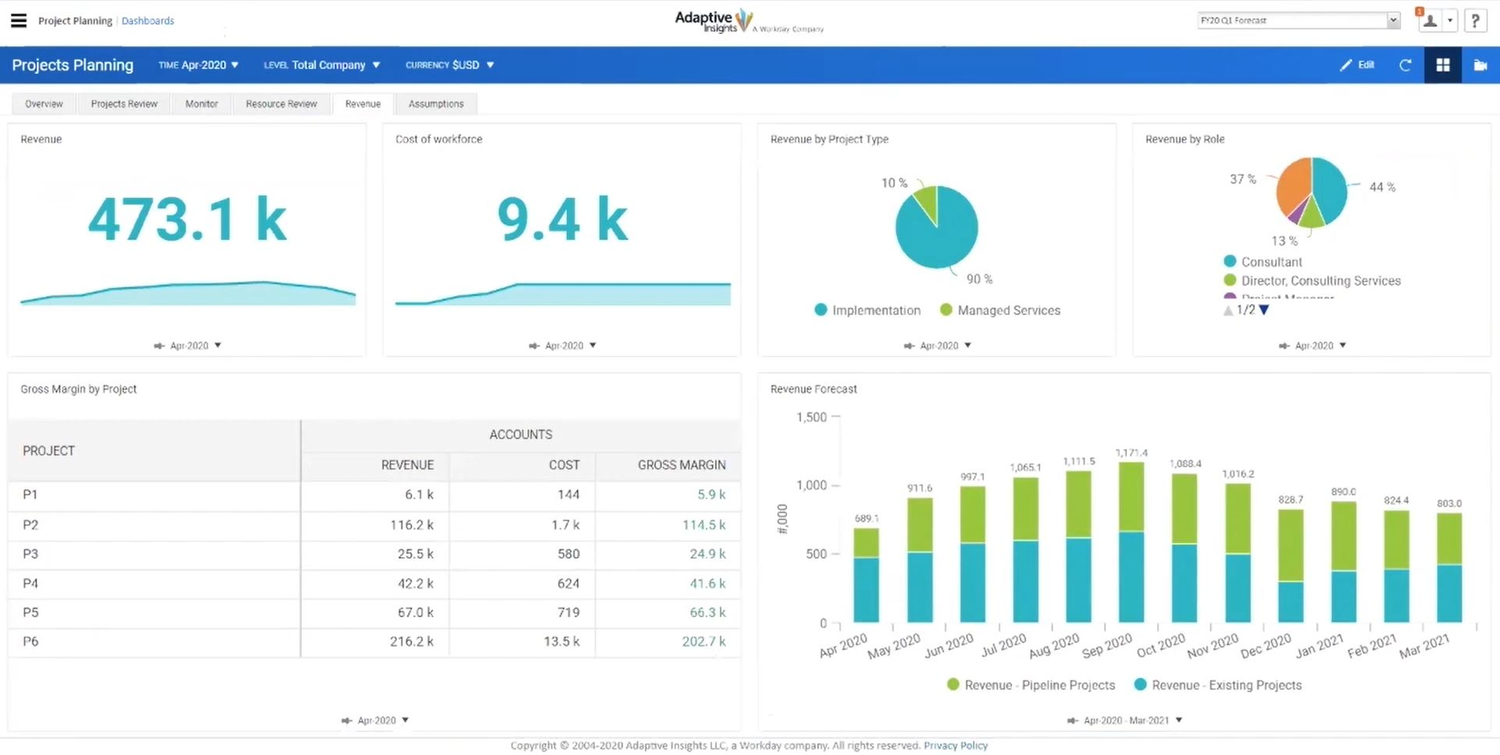Open the LEVEL Total Company dropdown
This screenshot has width=1500, height=755.
click(322, 64)
